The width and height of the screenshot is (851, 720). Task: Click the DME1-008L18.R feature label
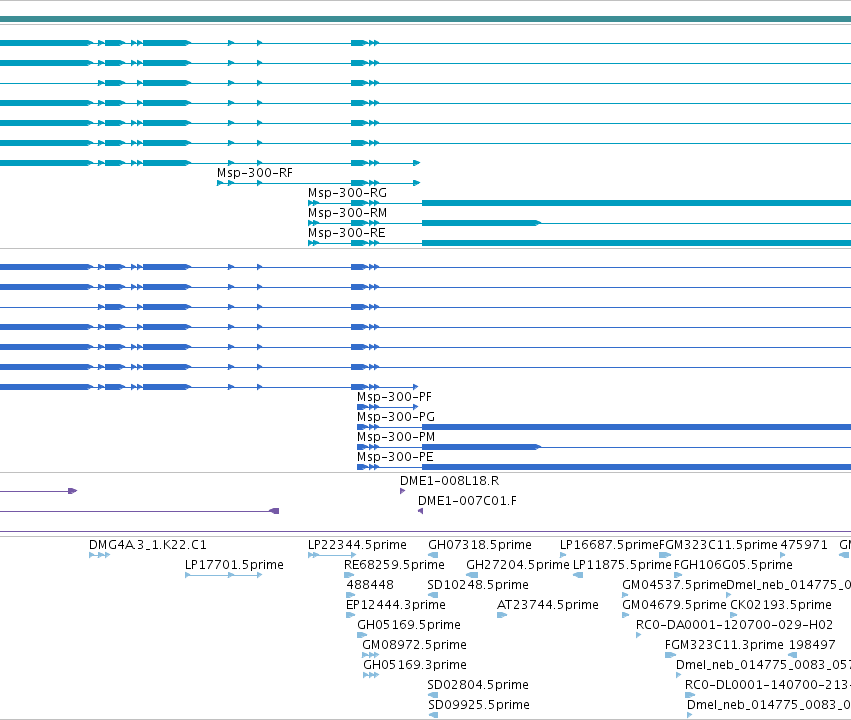(449, 481)
